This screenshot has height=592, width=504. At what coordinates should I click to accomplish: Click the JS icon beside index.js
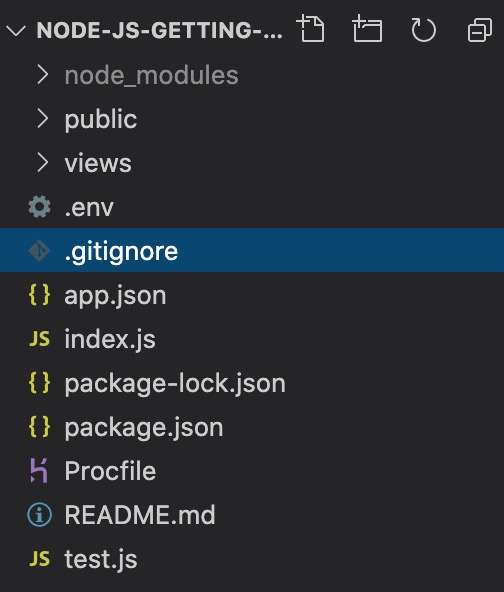(x=39, y=339)
